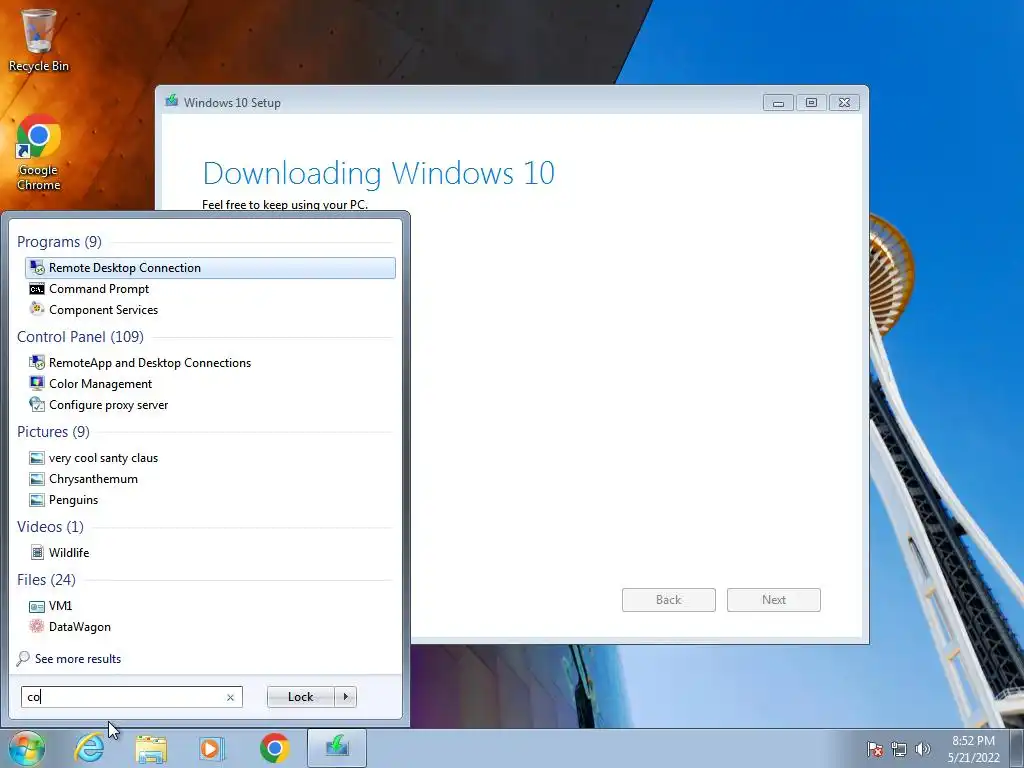Image resolution: width=1024 pixels, height=768 pixels.
Task: Open Component Services search result
Action: click(x=210, y=310)
